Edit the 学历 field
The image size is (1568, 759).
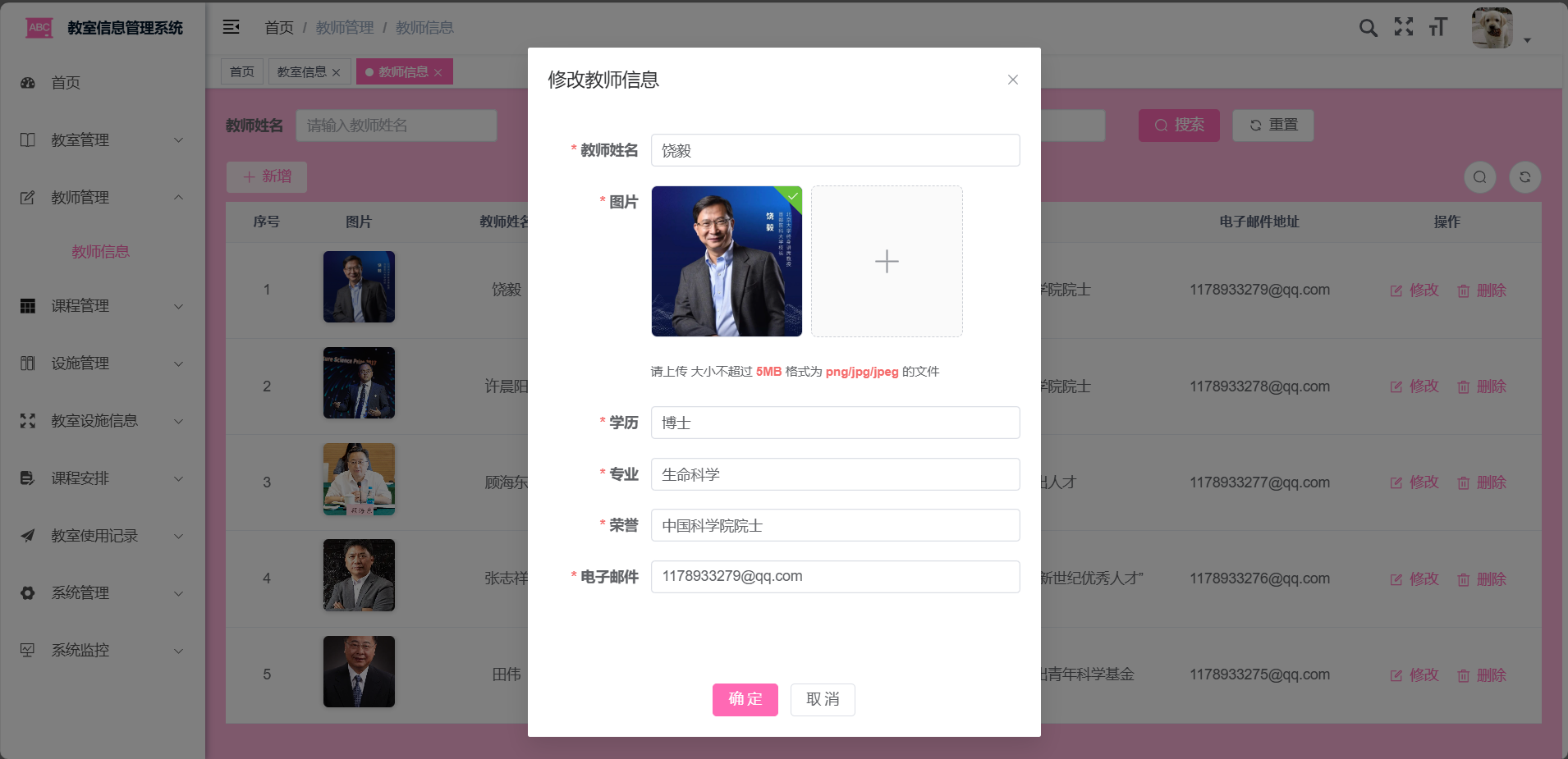[836, 423]
